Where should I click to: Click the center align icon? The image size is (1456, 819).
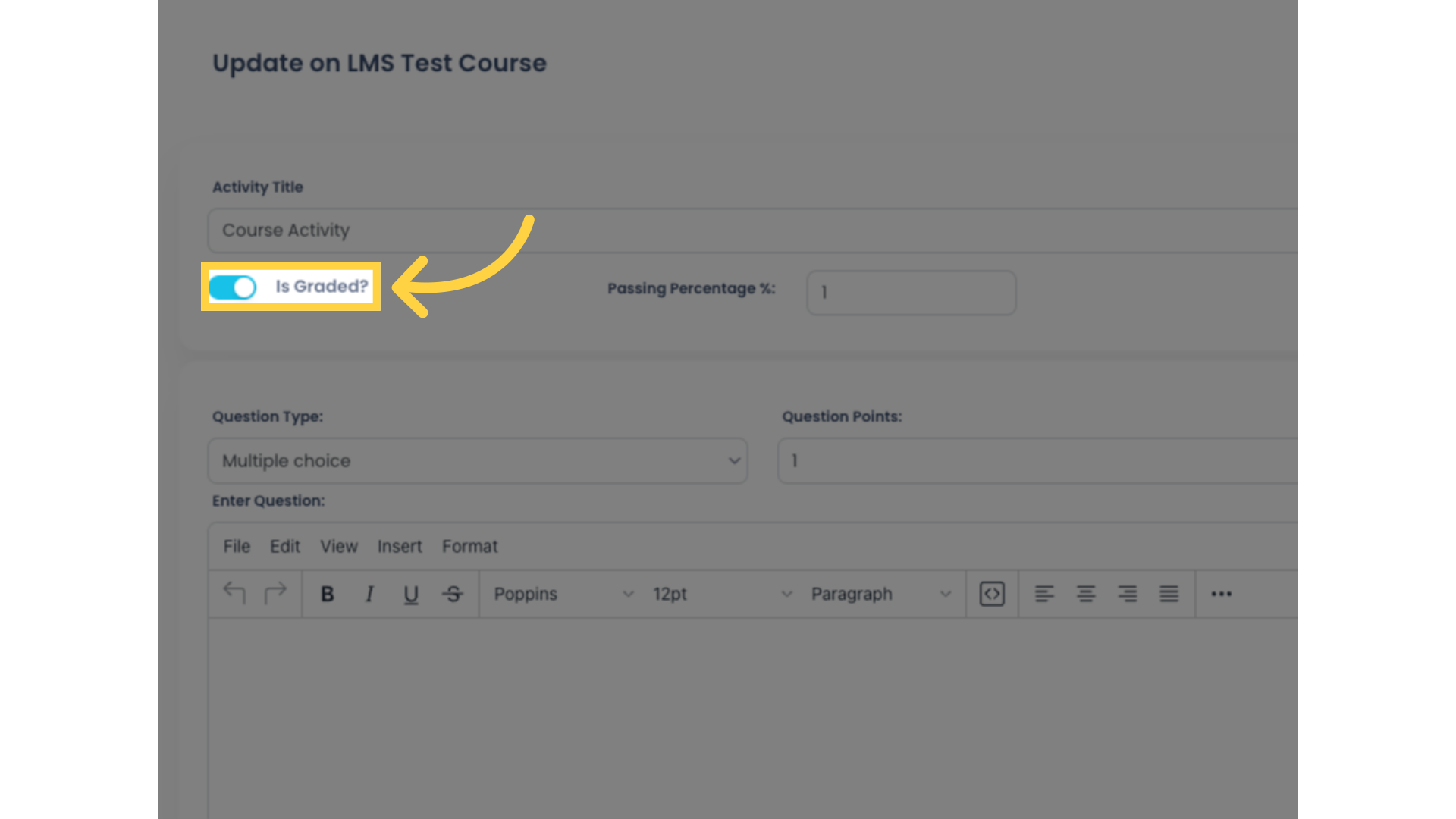pos(1085,594)
